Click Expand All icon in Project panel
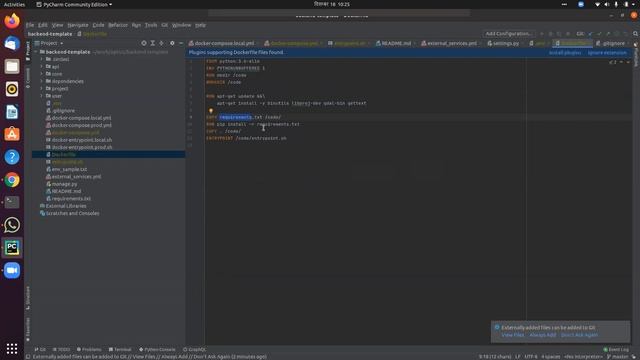The height and width of the screenshot is (360, 640). [x=153, y=43]
